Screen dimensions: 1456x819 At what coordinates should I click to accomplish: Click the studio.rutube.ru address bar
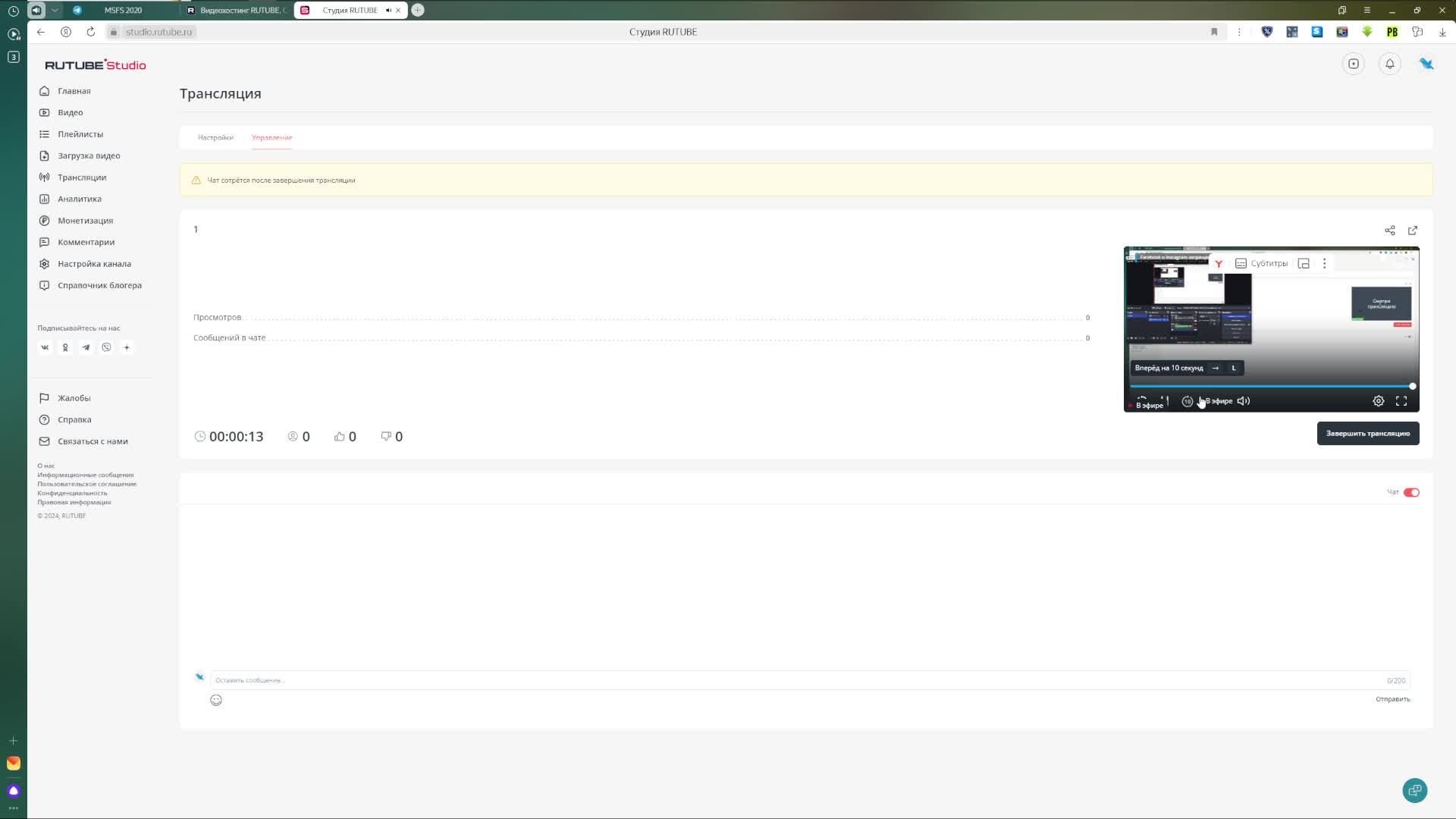click(x=158, y=32)
